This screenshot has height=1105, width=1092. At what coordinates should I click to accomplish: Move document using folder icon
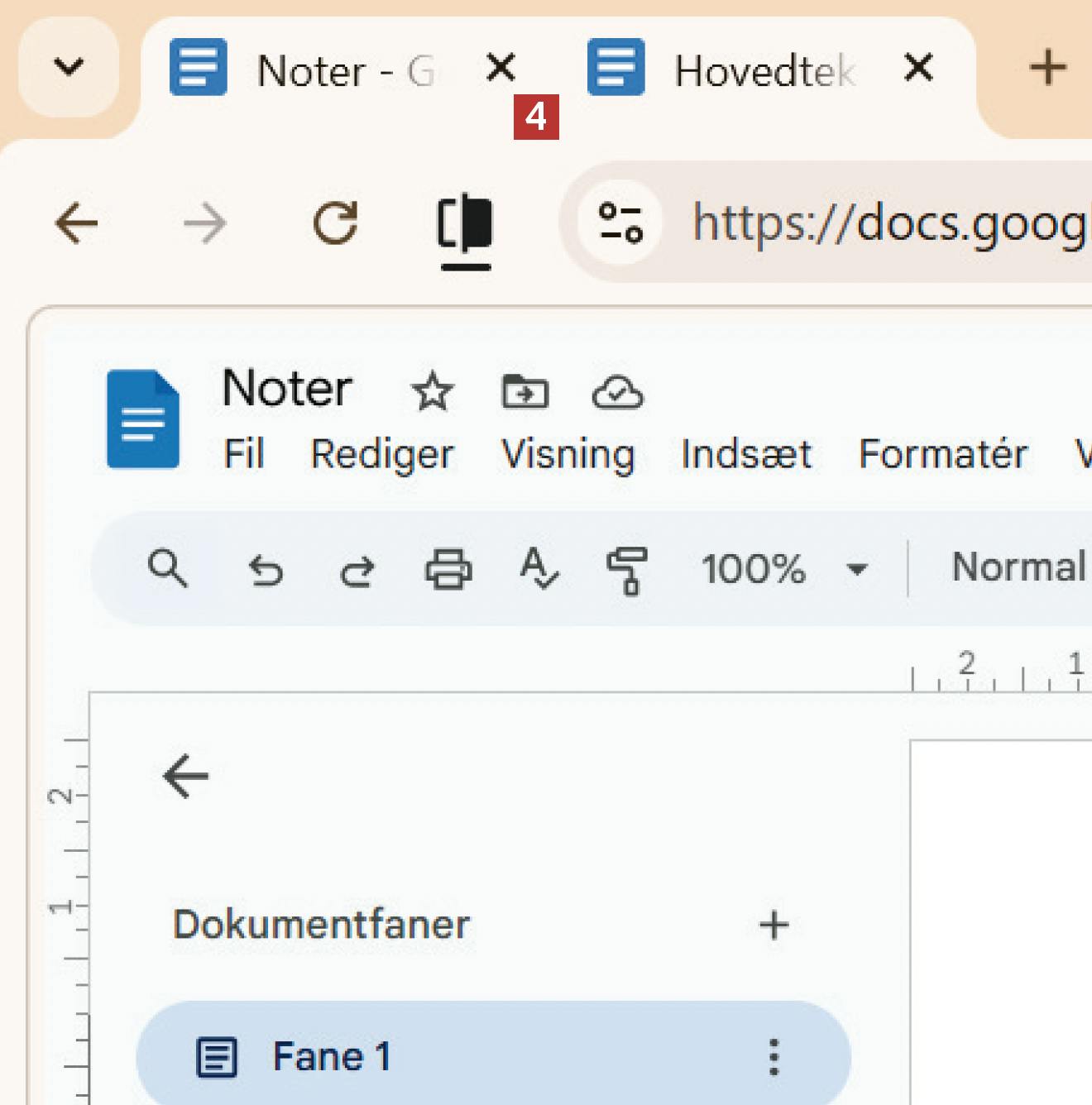pos(524,391)
